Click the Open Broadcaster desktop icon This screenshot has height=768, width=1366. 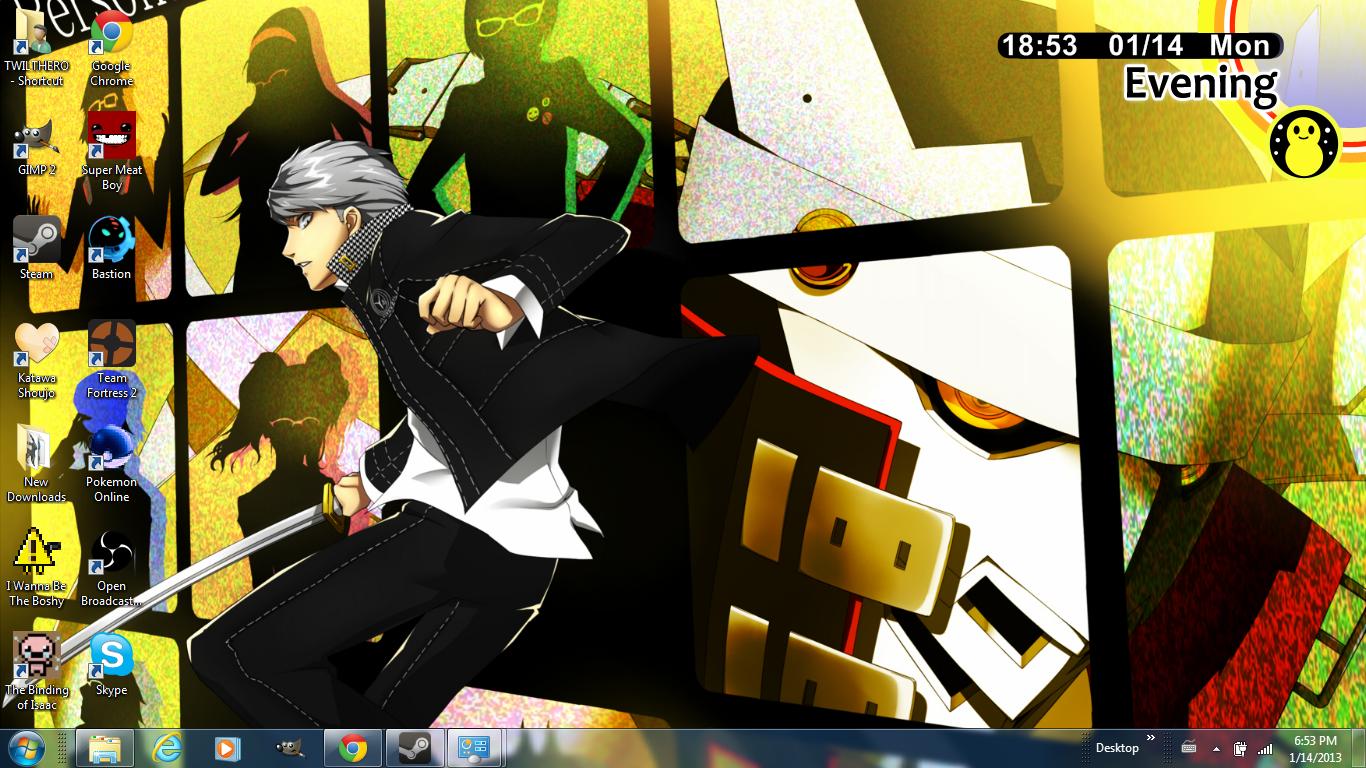click(112, 568)
